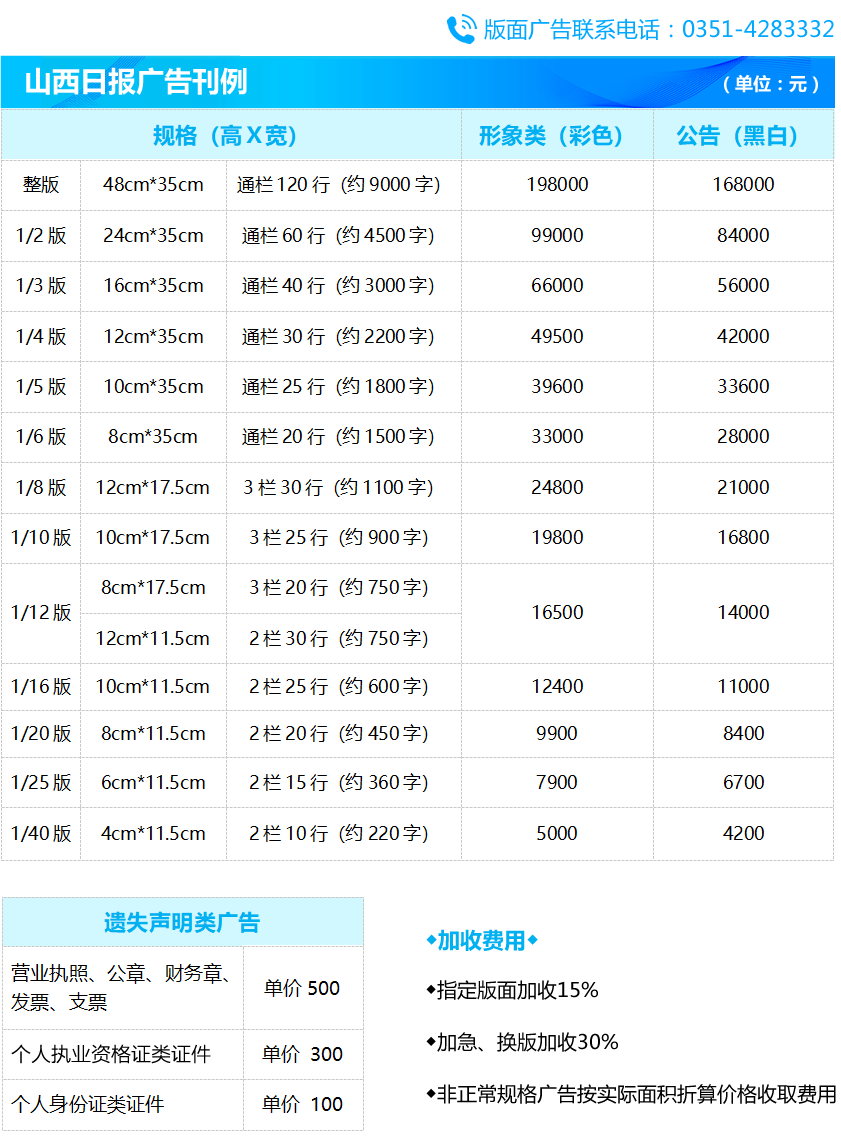841x1140 pixels.
Task: Select the 12cm*17.5cm size cell
Action: [153, 488]
